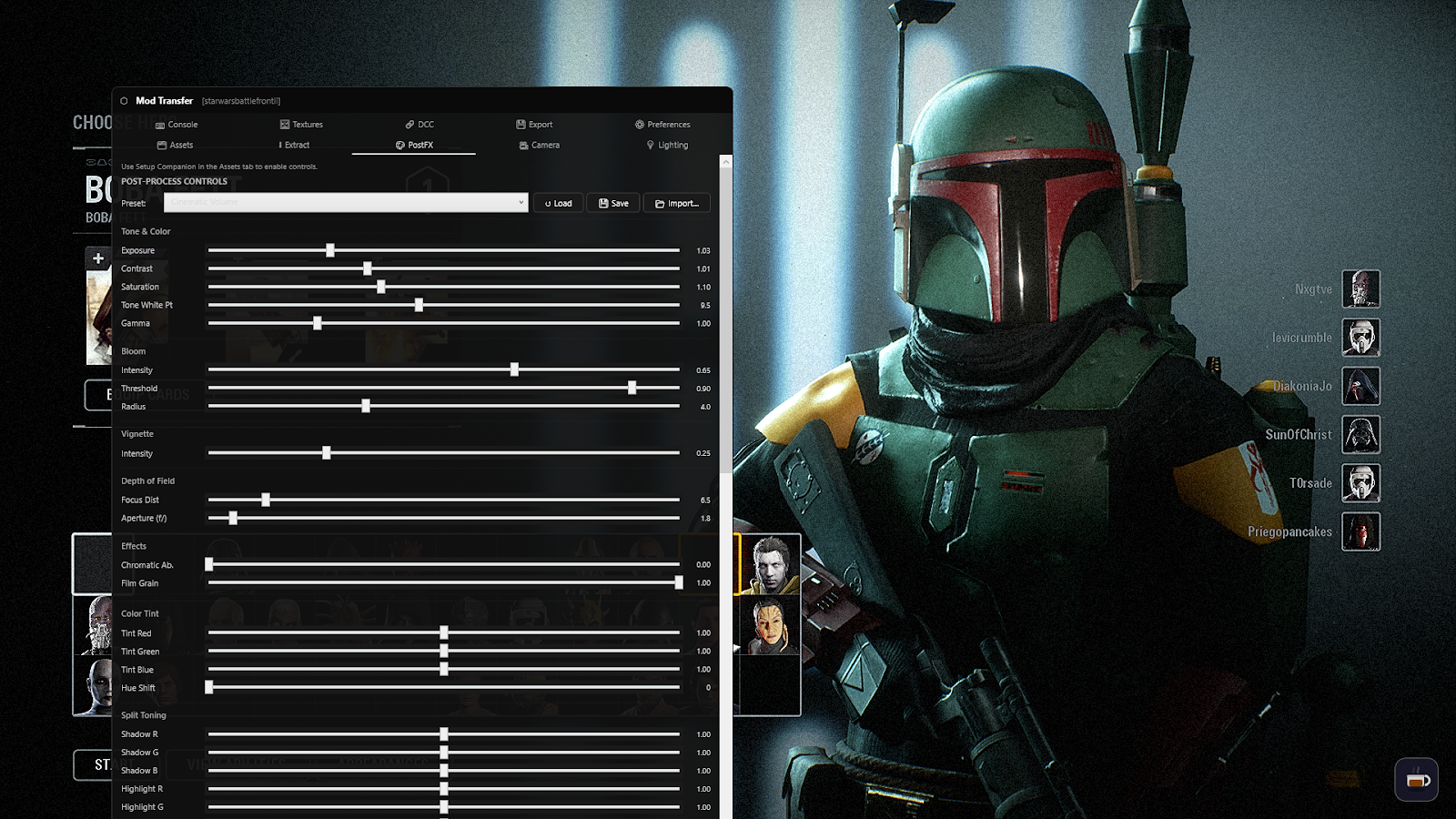Click the coffee cup icon bottom right
The image size is (1456, 819).
pyautogui.click(x=1416, y=780)
